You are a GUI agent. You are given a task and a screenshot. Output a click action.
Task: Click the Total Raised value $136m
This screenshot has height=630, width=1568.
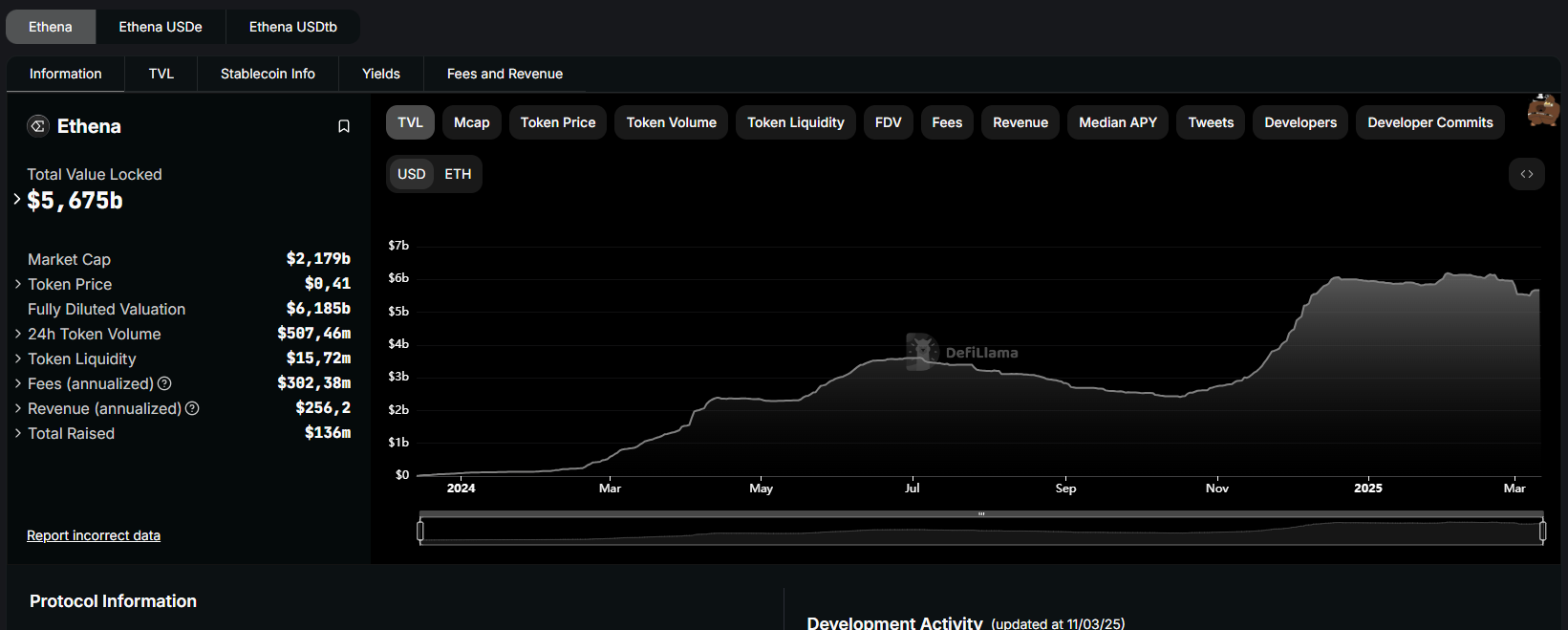point(328,433)
